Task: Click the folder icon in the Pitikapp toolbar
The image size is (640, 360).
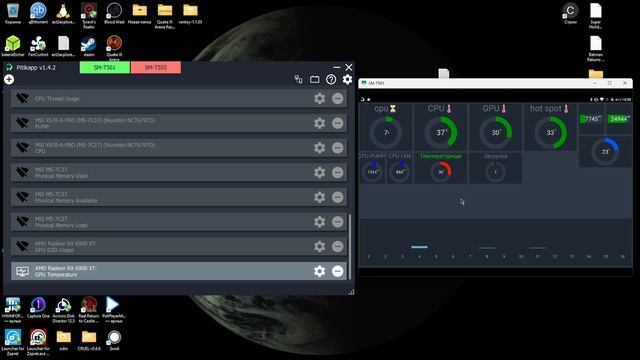Action: click(314, 79)
